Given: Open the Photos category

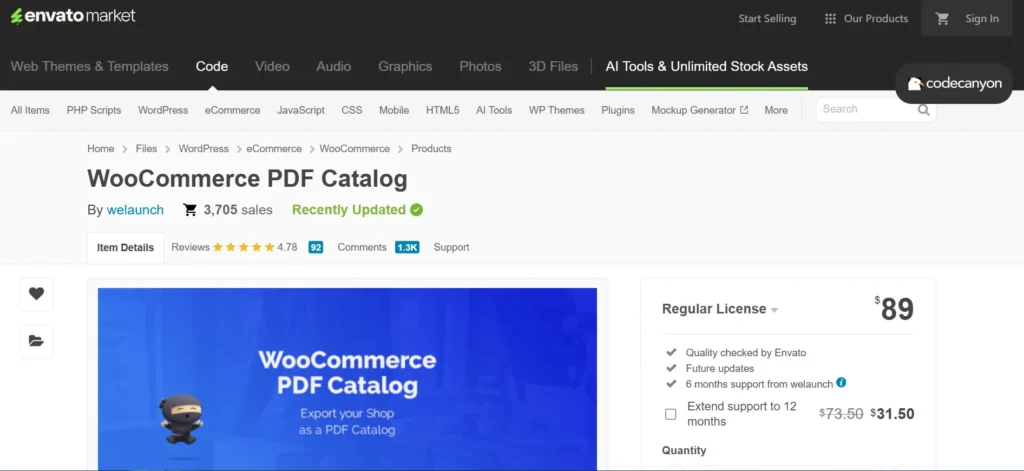Looking at the screenshot, I should (x=480, y=67).
